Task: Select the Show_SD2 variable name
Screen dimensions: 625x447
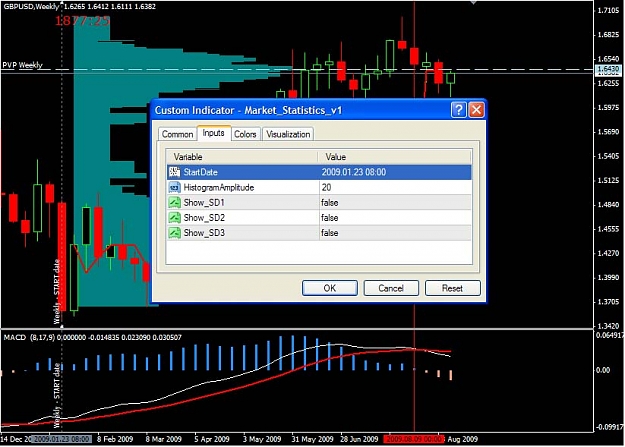Action: tap(204, 218)
